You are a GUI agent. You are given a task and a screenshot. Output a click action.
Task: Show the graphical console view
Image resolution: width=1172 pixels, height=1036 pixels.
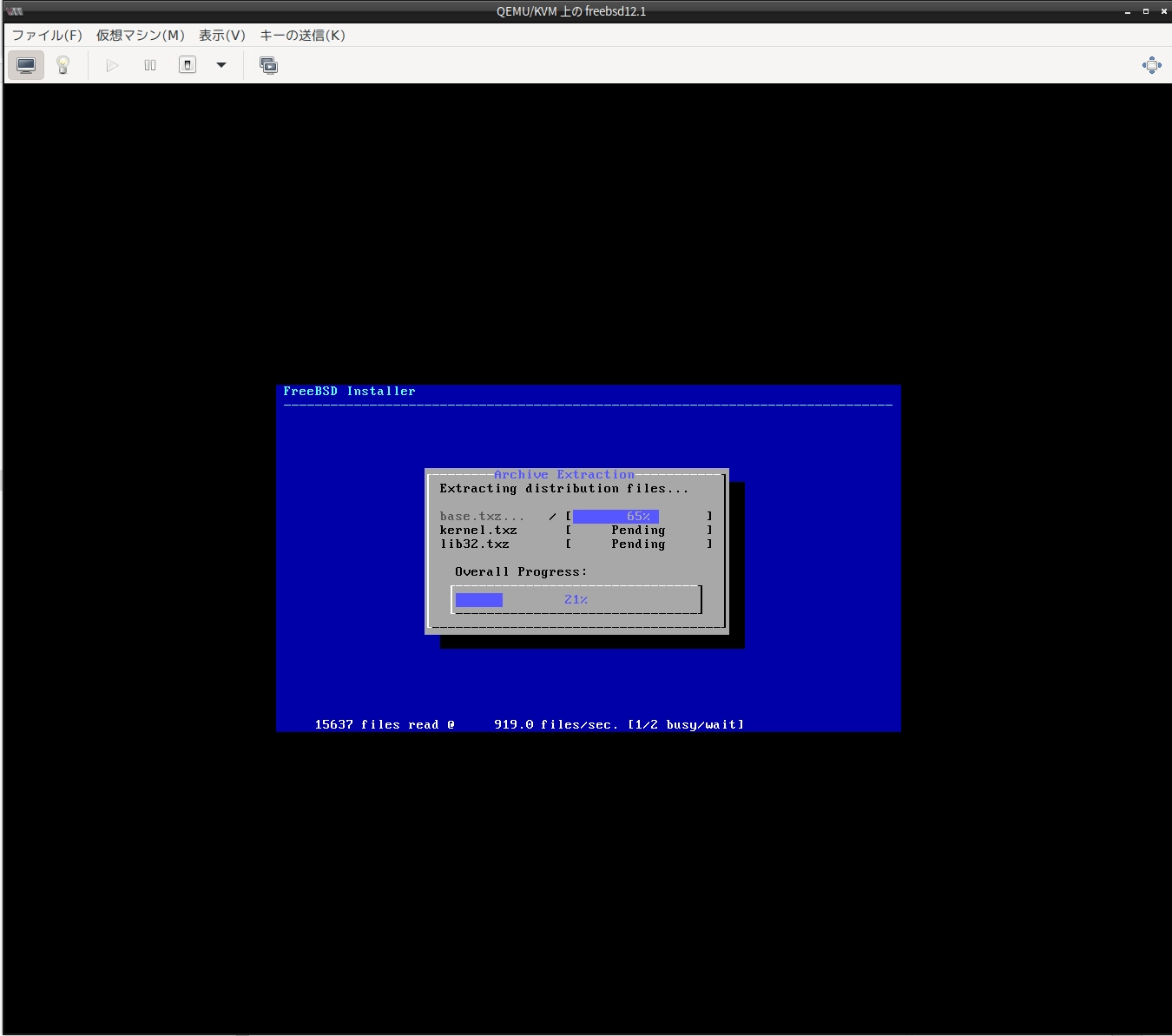26,65
